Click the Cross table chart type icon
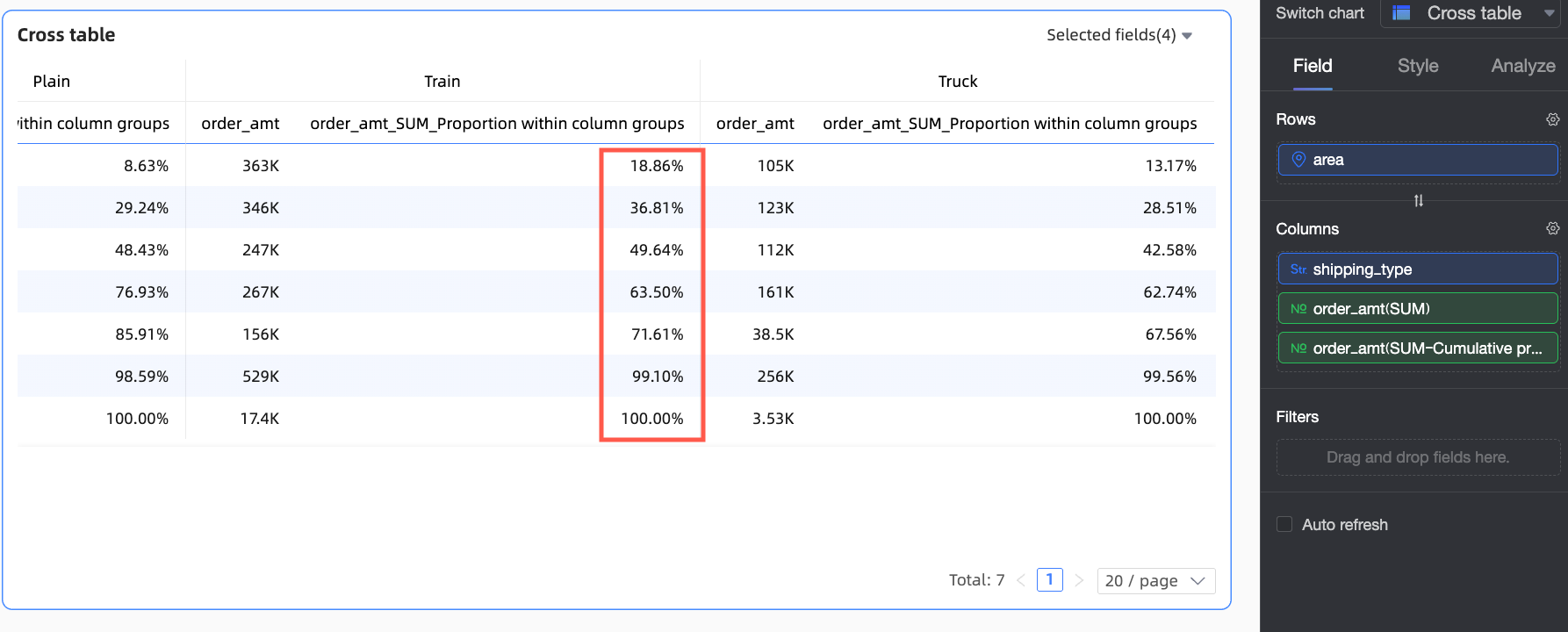 [1401, 13]
